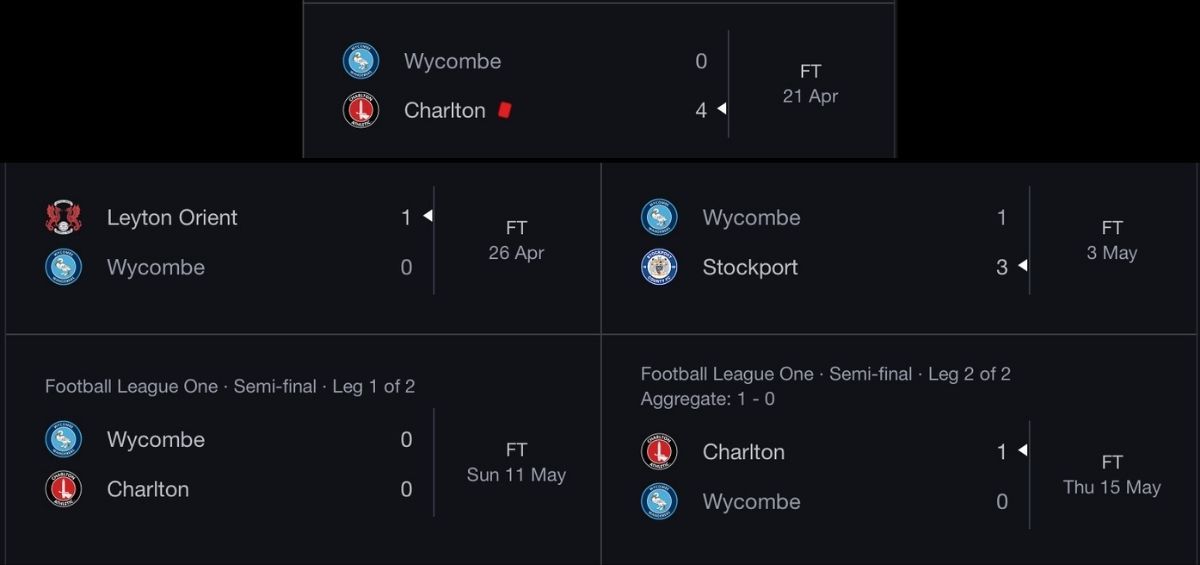
Task: Open the Stockport team name link
Action: click(x=750, y=267)
